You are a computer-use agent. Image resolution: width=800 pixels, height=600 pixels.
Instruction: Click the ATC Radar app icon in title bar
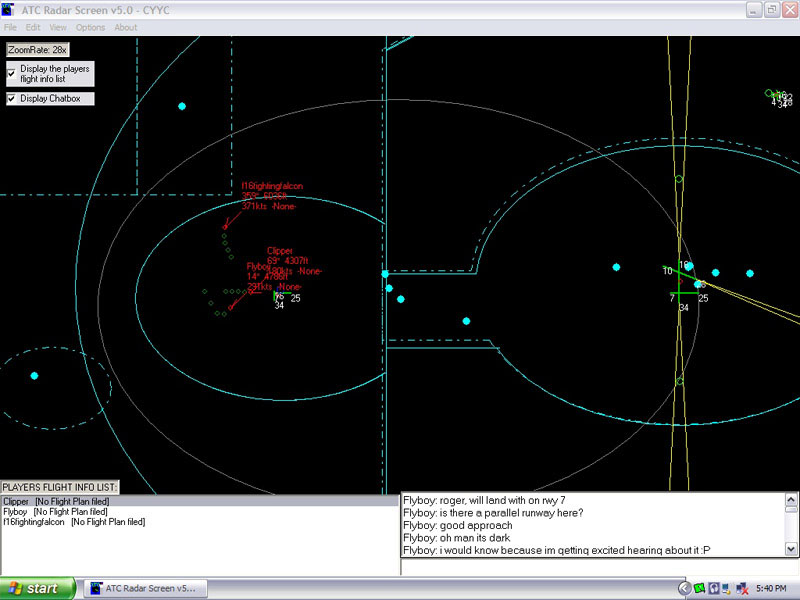(11, 10)
